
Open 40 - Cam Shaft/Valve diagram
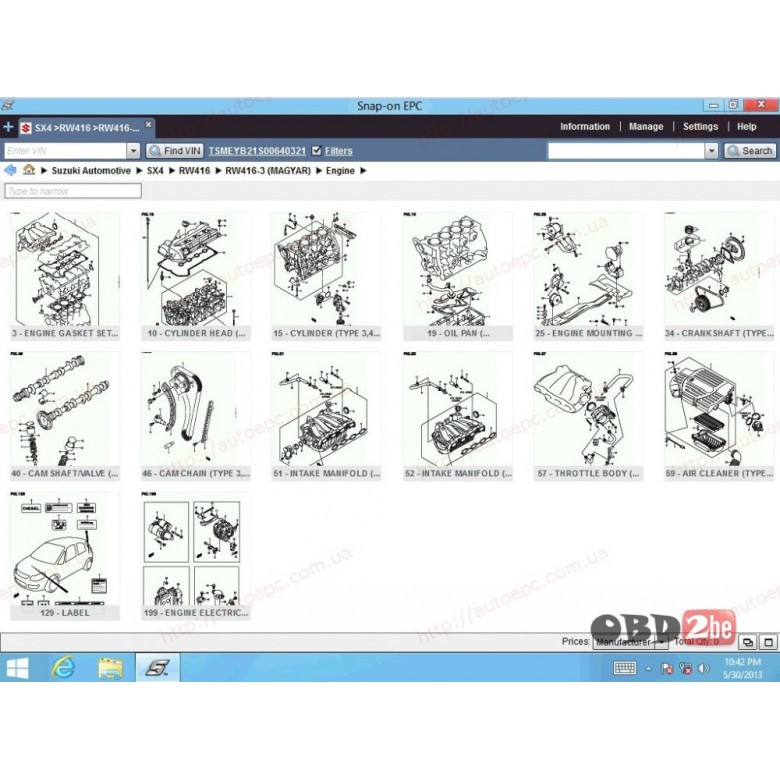tap(65, 416)
